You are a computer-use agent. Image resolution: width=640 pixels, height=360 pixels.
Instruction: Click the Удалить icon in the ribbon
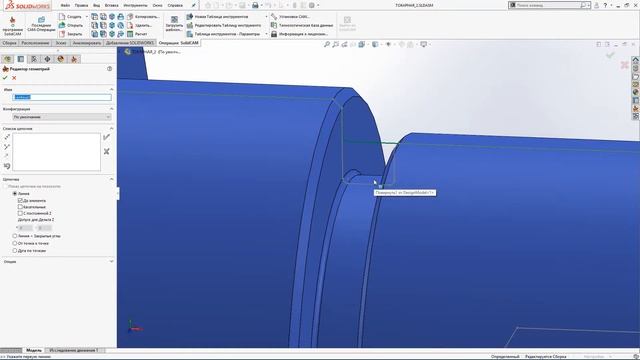tap(130, 25)
